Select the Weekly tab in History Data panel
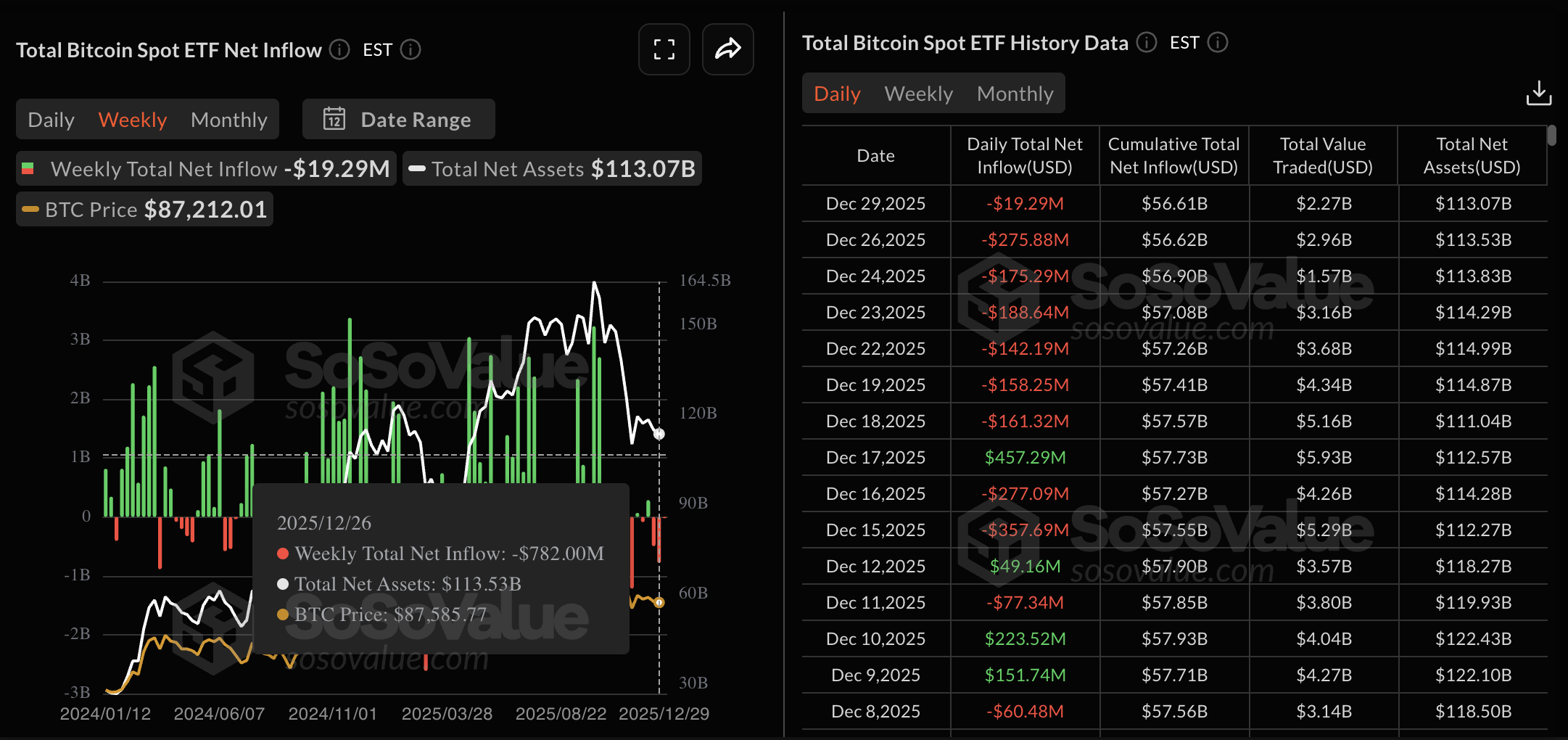1568x740 pixels. tap(917, 93)
